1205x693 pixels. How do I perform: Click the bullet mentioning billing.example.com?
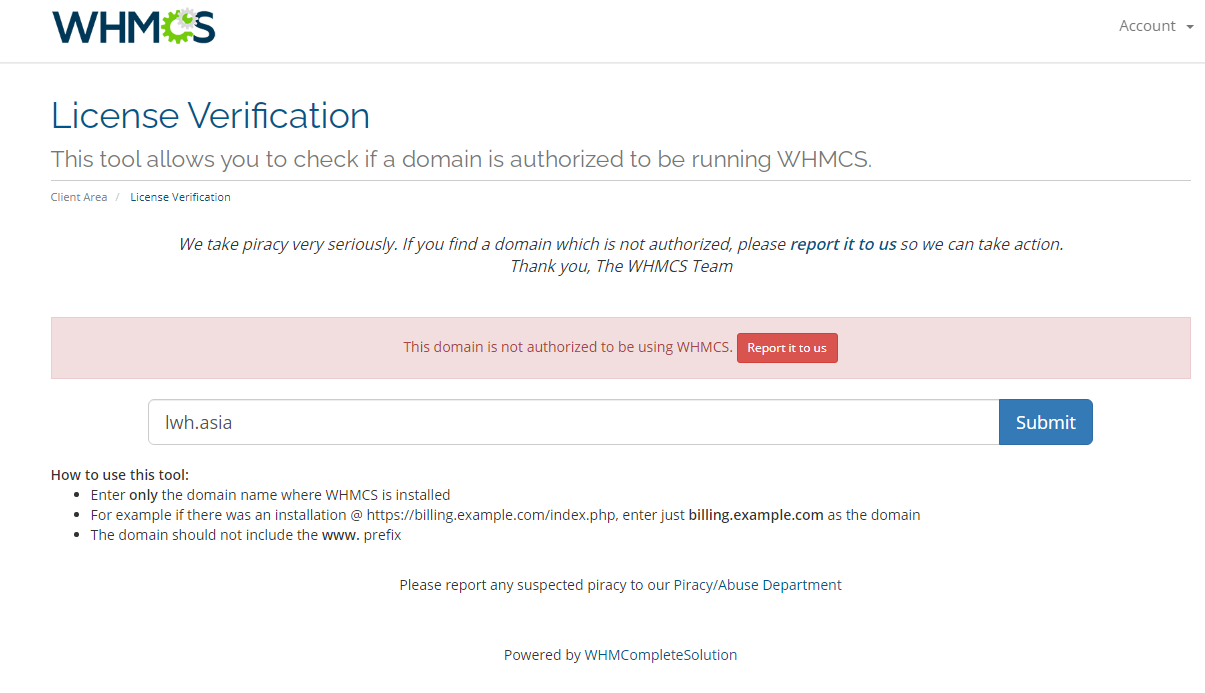(x=505, y=515)
